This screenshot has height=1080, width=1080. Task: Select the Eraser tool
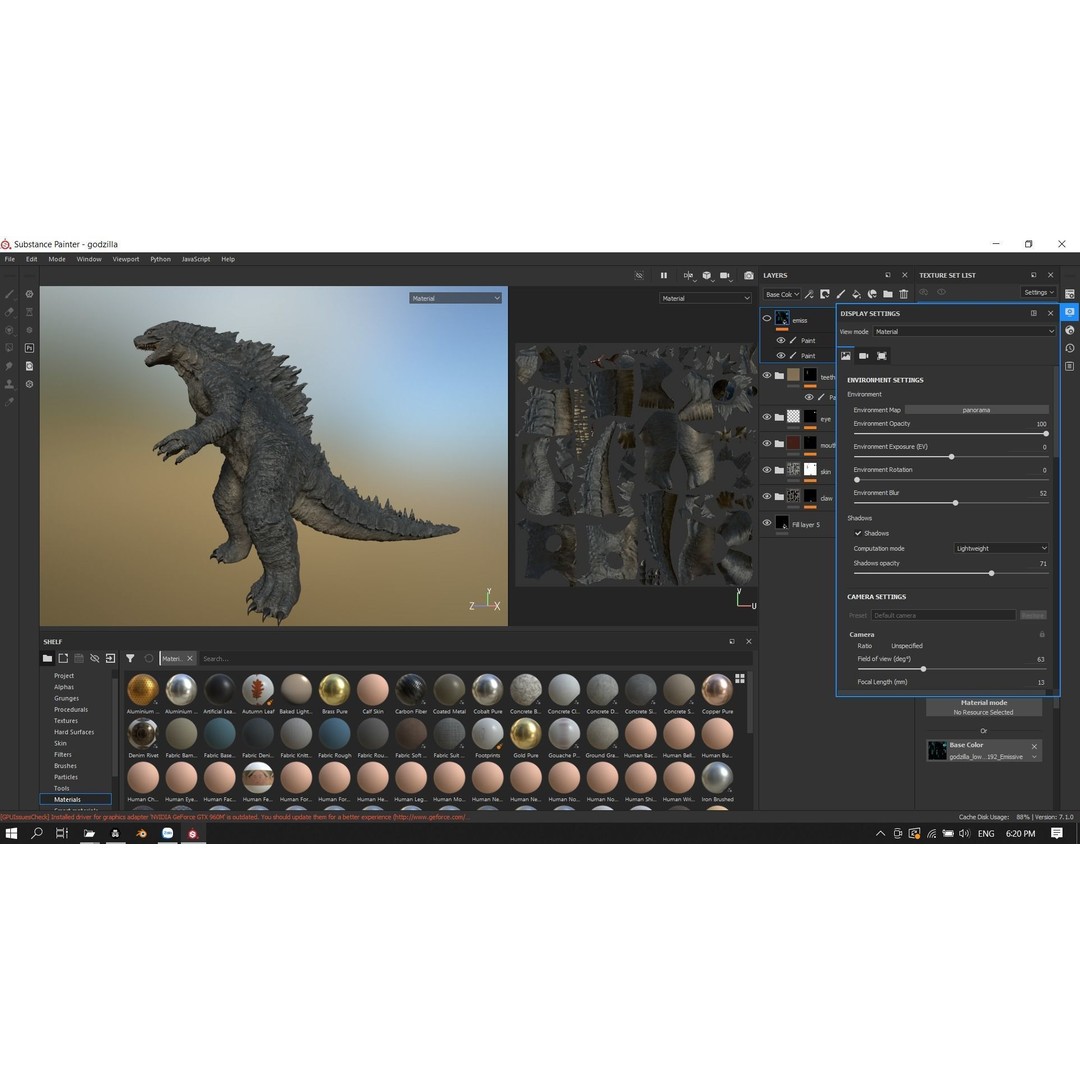tap(10, 312)
